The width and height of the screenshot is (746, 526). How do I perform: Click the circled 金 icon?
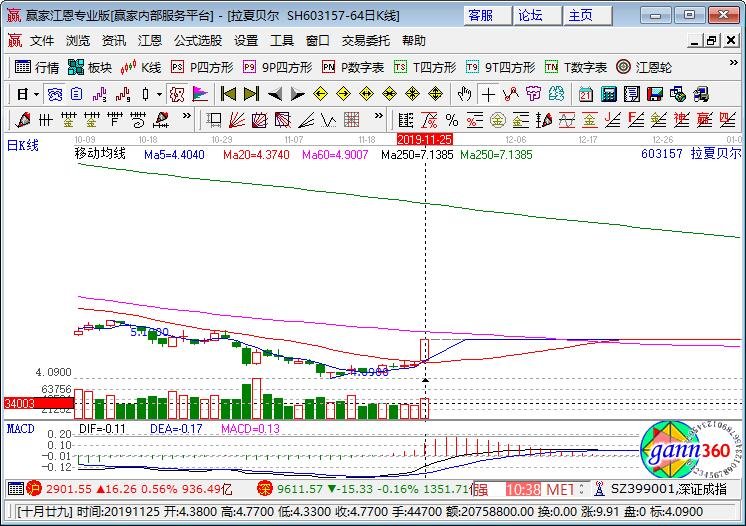[x=498, y=120]
